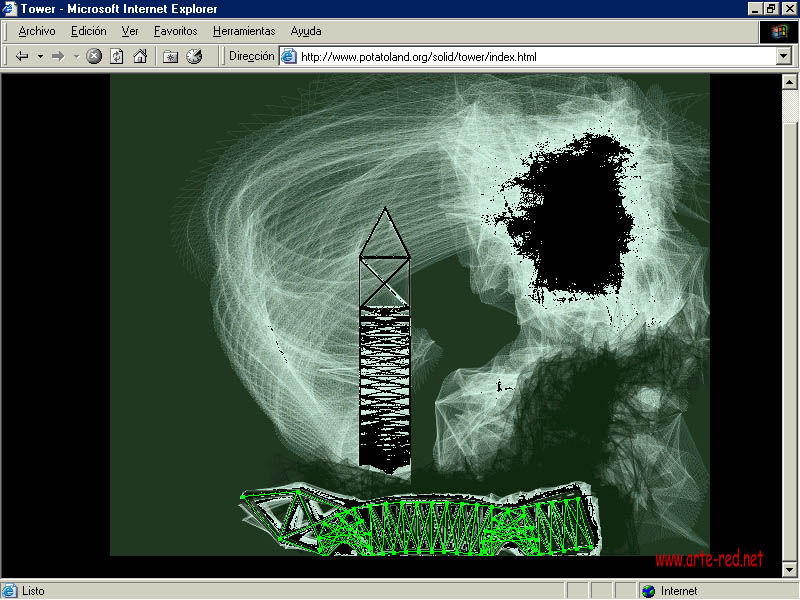Select the Favoritos menu
The width and height of the screenshot is (800, 600).
(175, 31)
